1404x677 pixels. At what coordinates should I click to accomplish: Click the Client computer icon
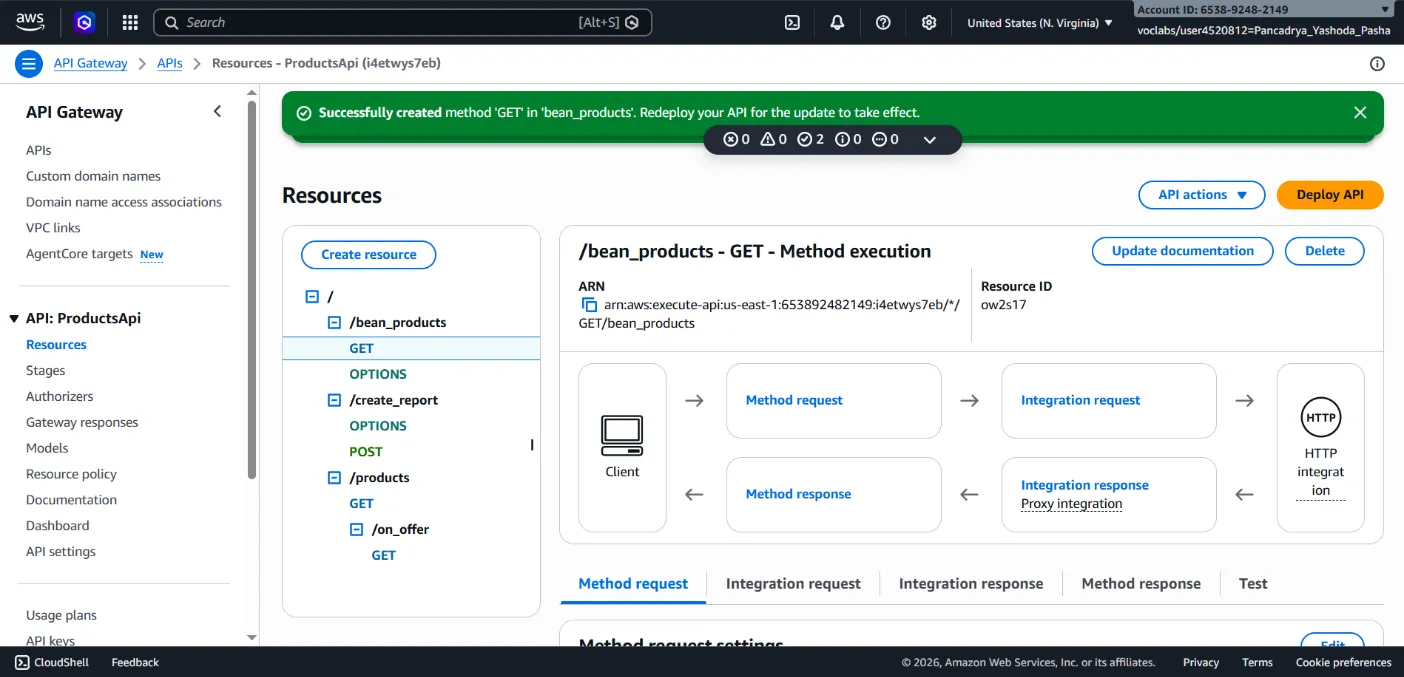click(622, 436)
